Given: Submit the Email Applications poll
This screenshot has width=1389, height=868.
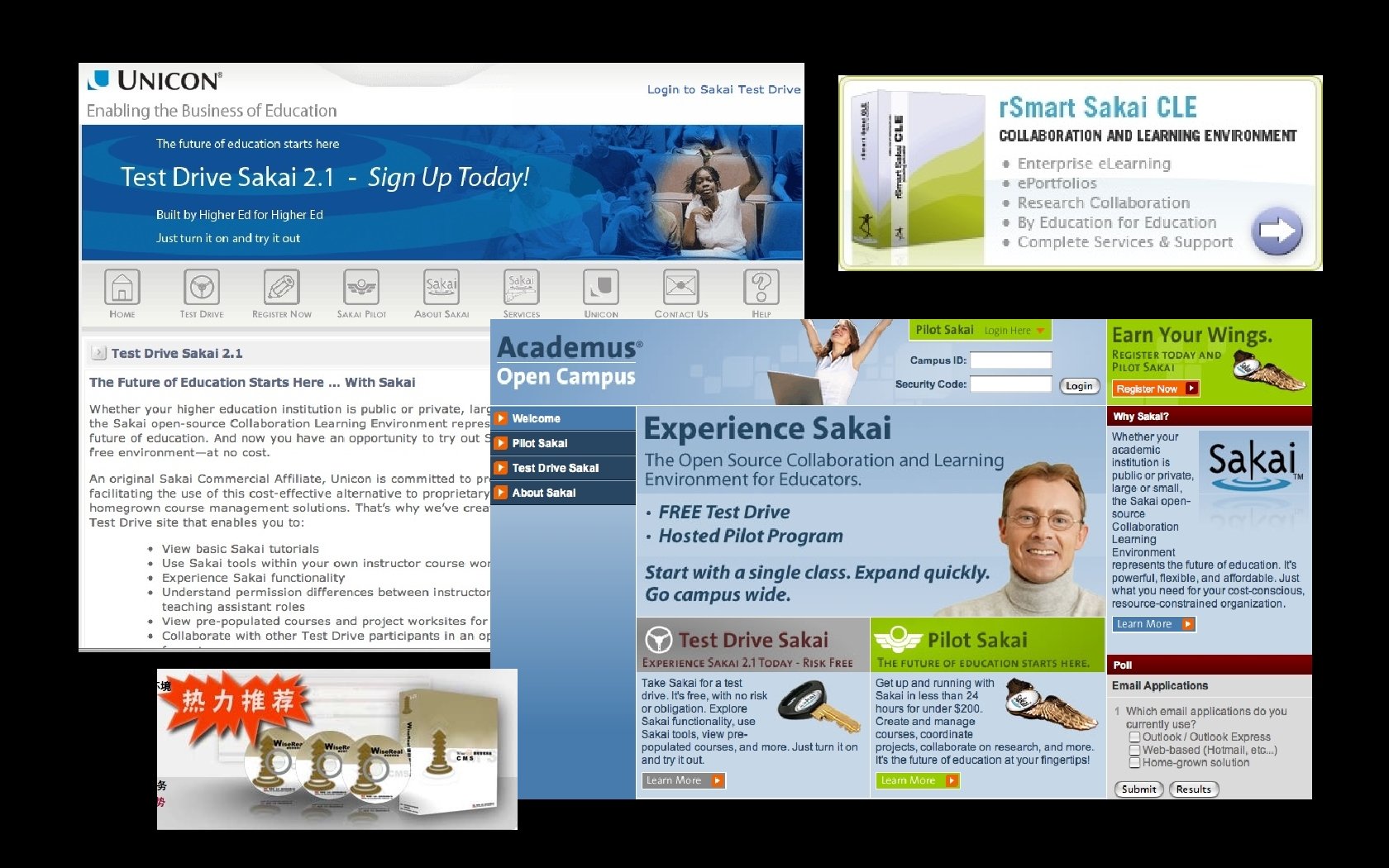Looking at the screenshot, I should [x=1138, y=789].
